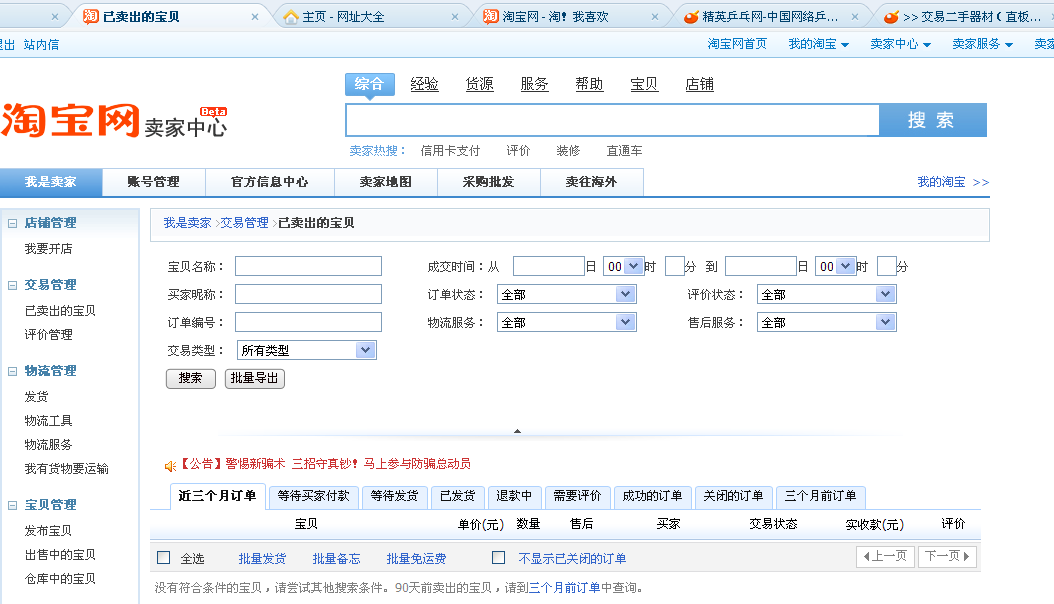Enable 不显示已关闭的订单 checkbox
This screenshot has width=1054, height=604.
click(498, 558)
